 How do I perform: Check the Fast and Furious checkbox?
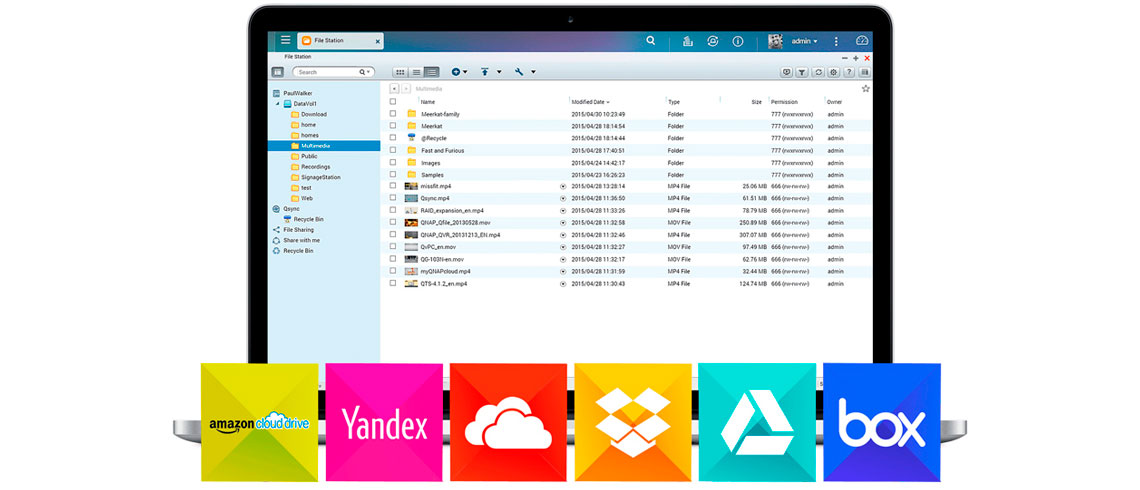coord(393,150)
